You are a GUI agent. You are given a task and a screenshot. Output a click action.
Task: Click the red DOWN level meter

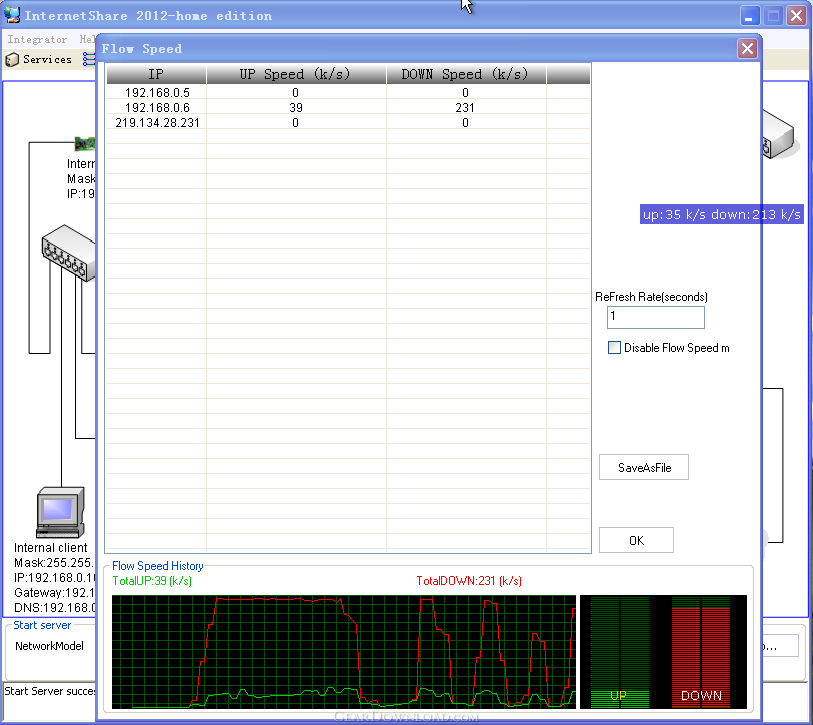(x=701, y=652)
